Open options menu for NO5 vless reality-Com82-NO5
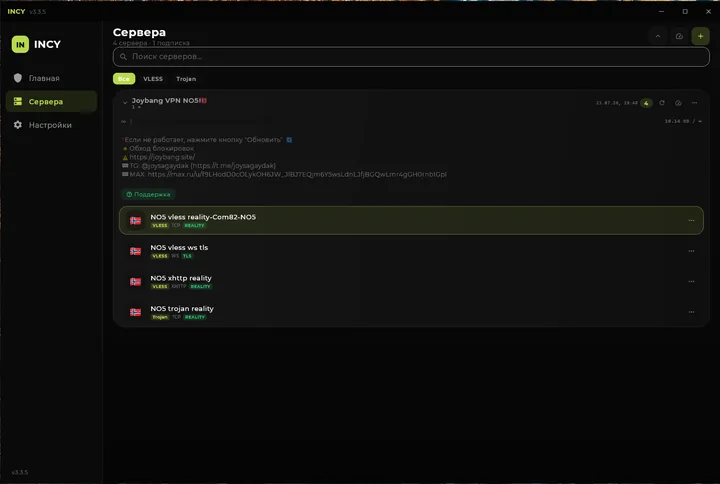The width and height of the screenshot is (720, 484). 691,220
